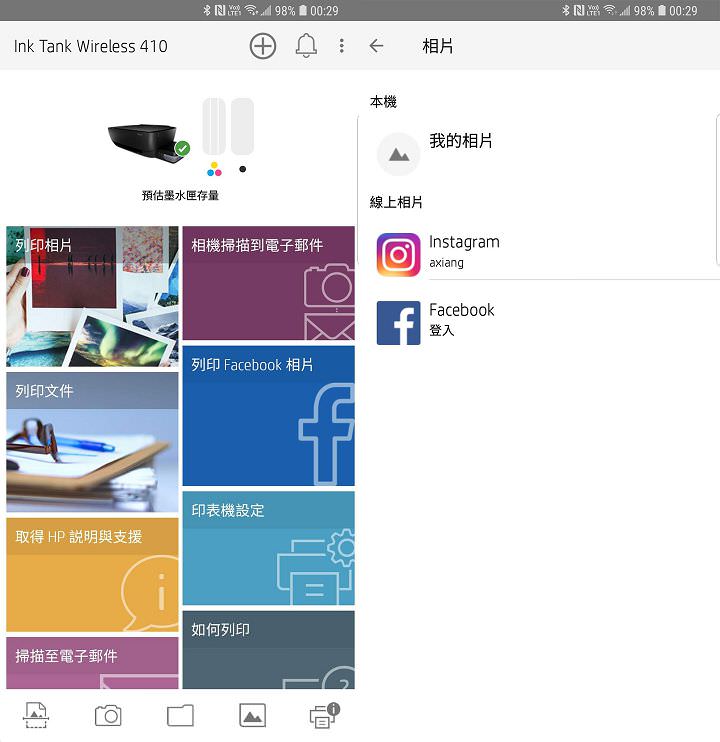
Task: Open the 相機掃描到電子郵件 tile
Action: click(x=268, y=283)
